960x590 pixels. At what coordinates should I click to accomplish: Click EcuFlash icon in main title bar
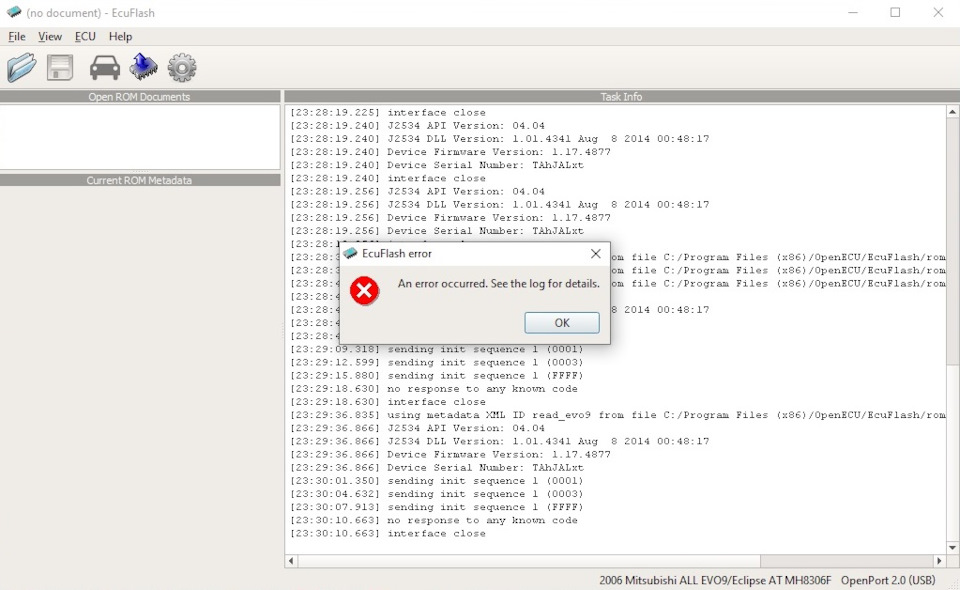tap(13, 12)
